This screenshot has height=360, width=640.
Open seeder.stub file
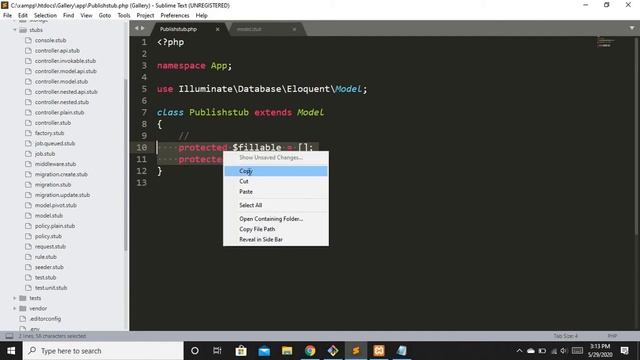[x=49, y=267]
